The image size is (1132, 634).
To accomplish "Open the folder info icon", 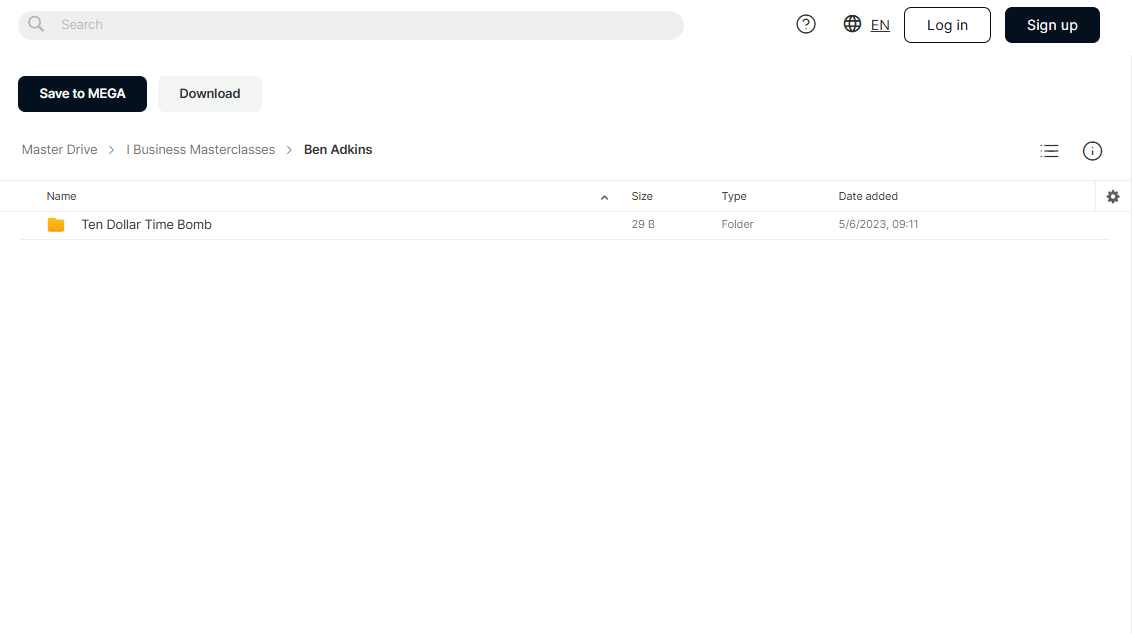I will pos(1092,151).
